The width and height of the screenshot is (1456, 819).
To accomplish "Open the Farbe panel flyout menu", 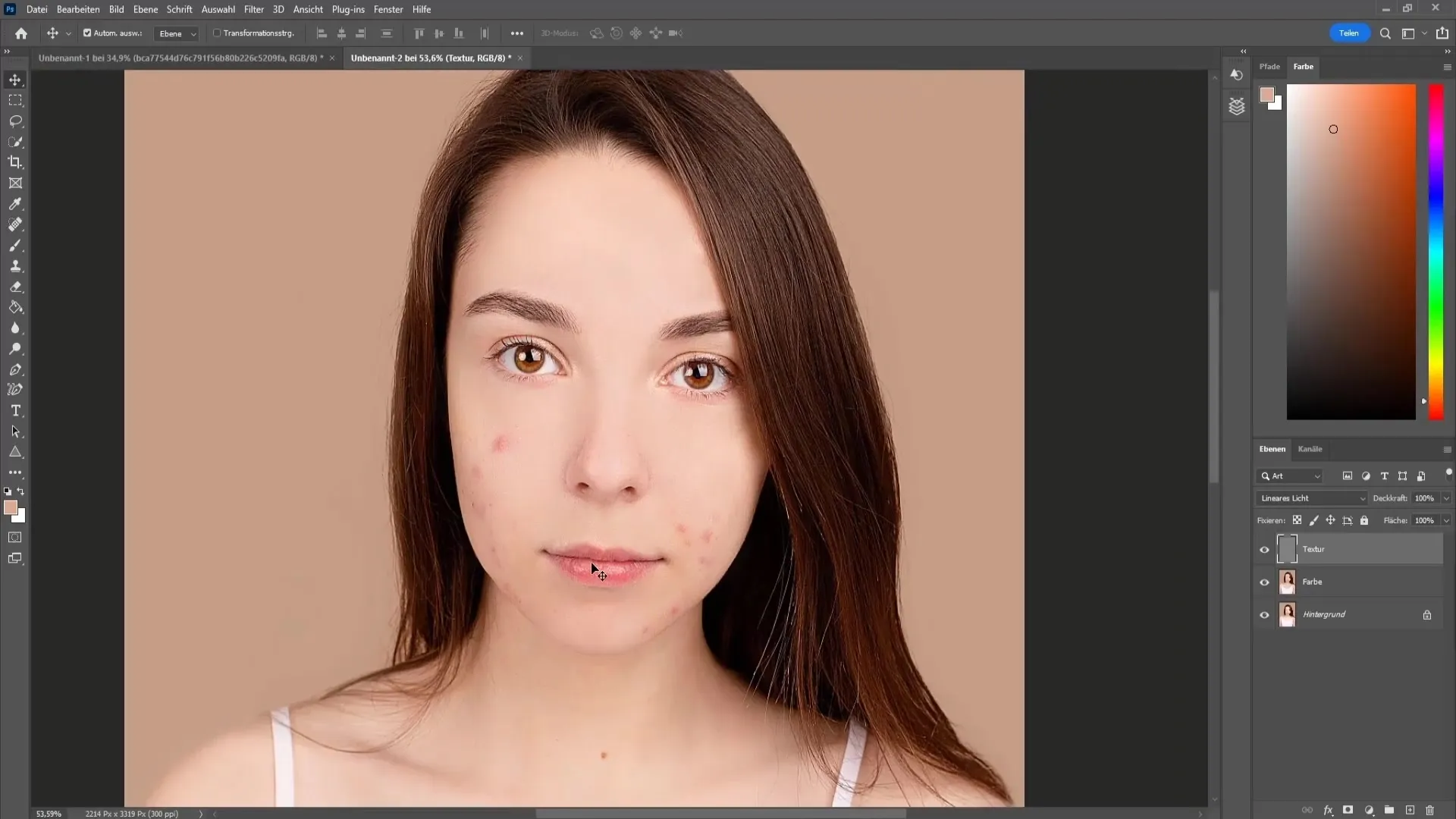I will point(1447,67).
